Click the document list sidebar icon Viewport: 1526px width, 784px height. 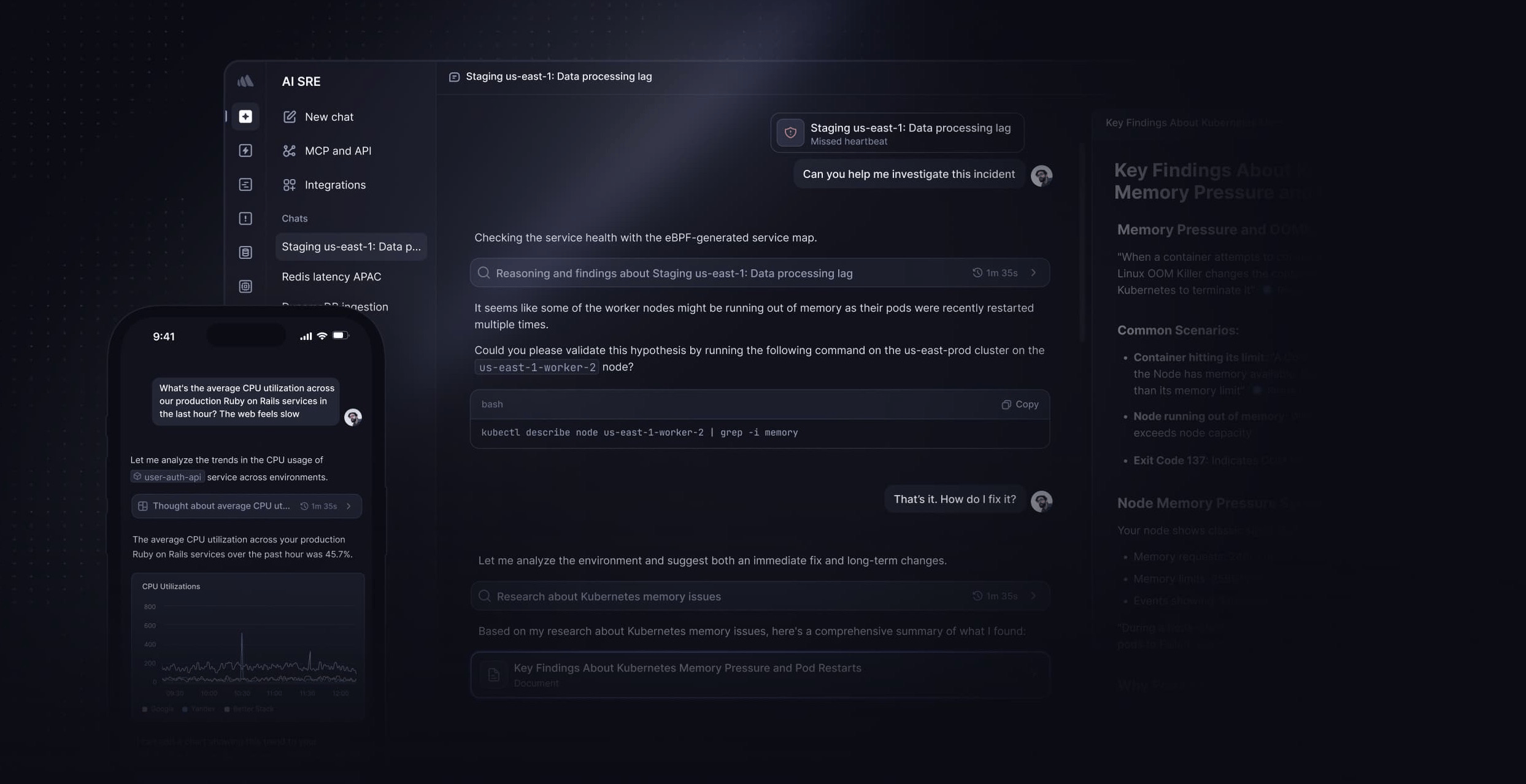[x=245, y=252]
